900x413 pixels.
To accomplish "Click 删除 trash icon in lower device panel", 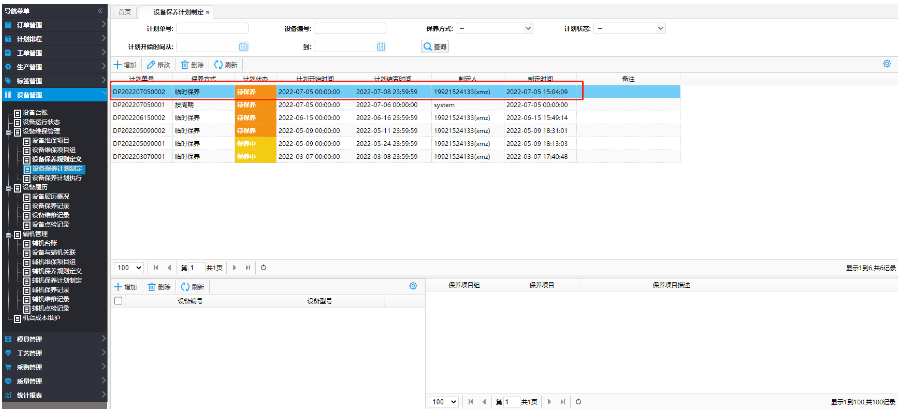I will (152, 287).
